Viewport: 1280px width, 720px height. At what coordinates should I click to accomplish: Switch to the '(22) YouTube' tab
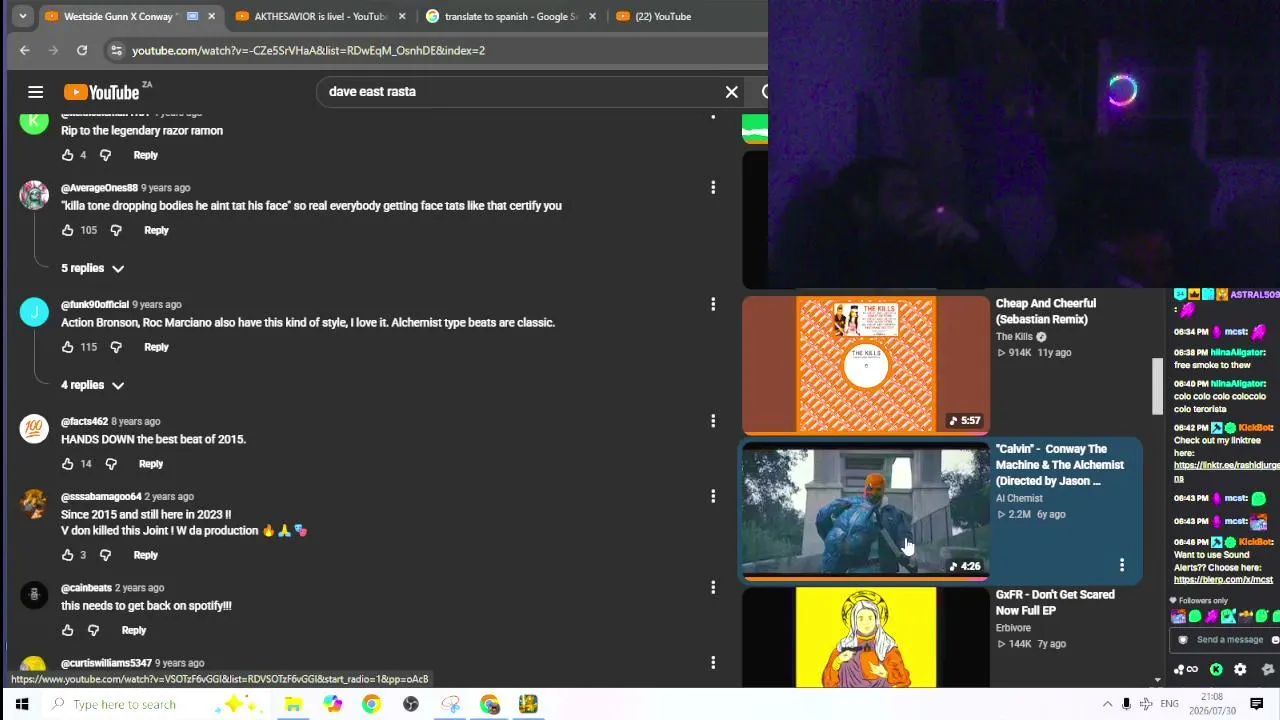pyautogui.click(x=663, y=16)
